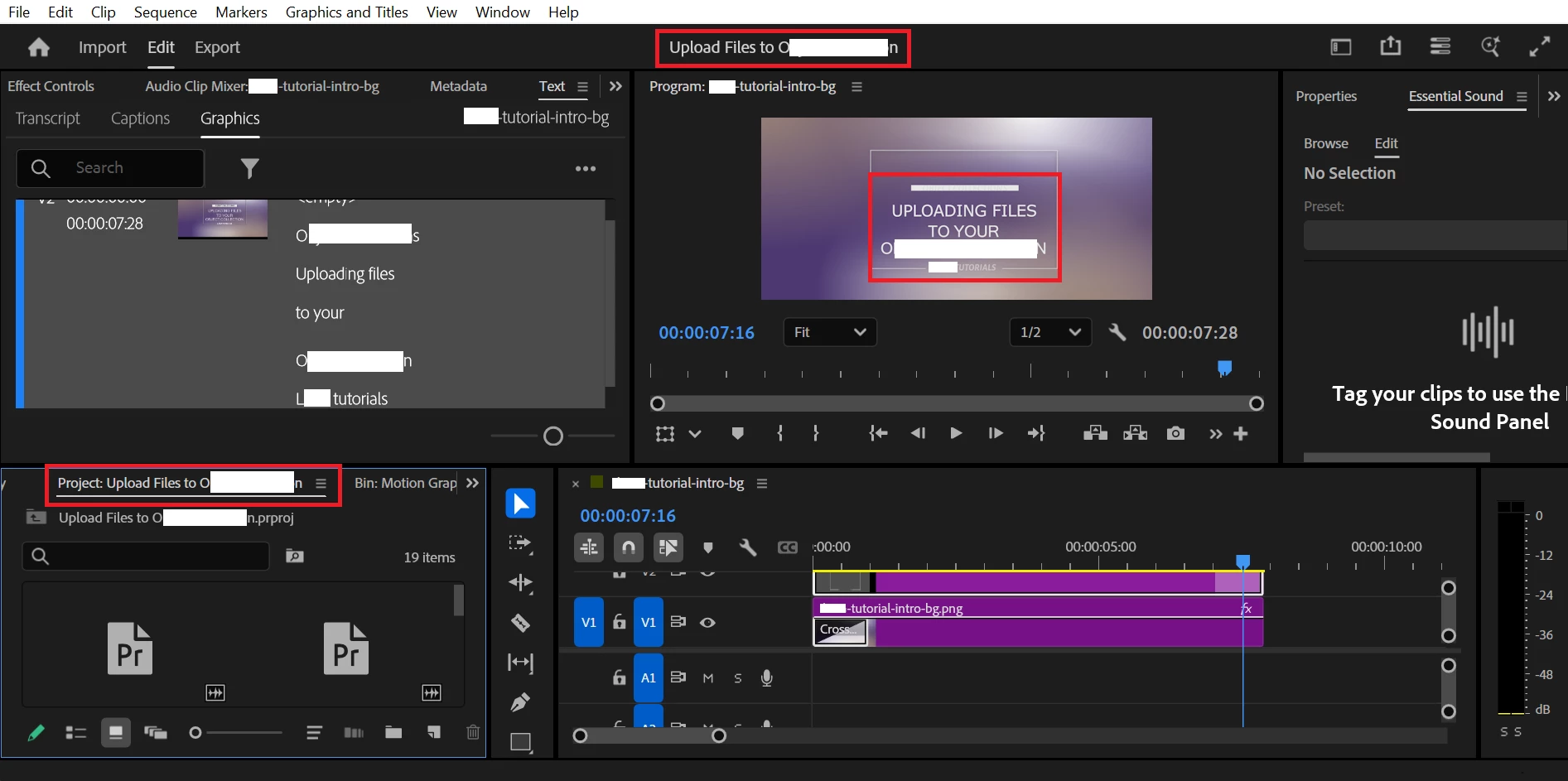Open the Properties panel tab
The image size is (1568, 781).
[x=1326, y=96]
